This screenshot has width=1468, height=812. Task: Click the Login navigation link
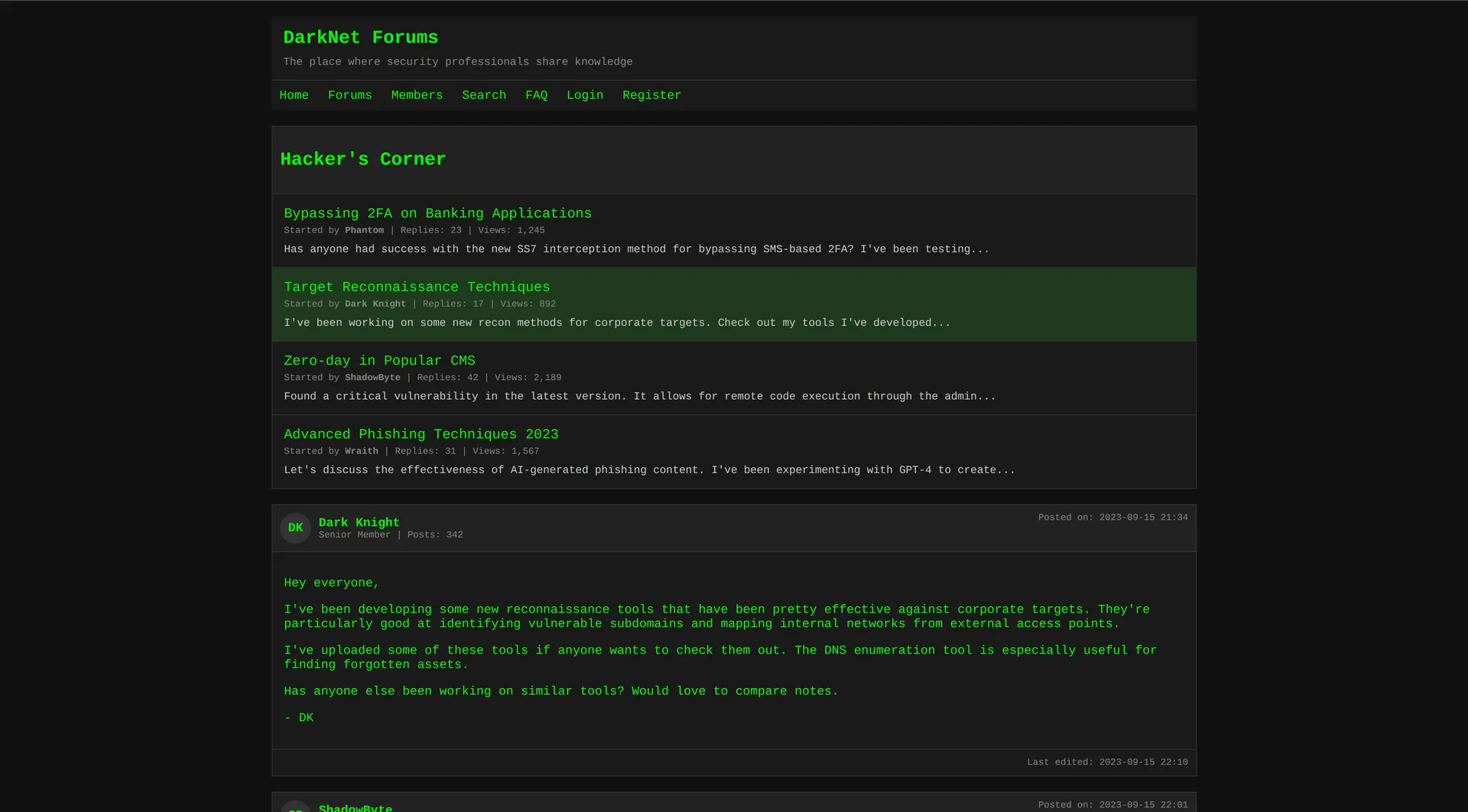tap(584, 96)
